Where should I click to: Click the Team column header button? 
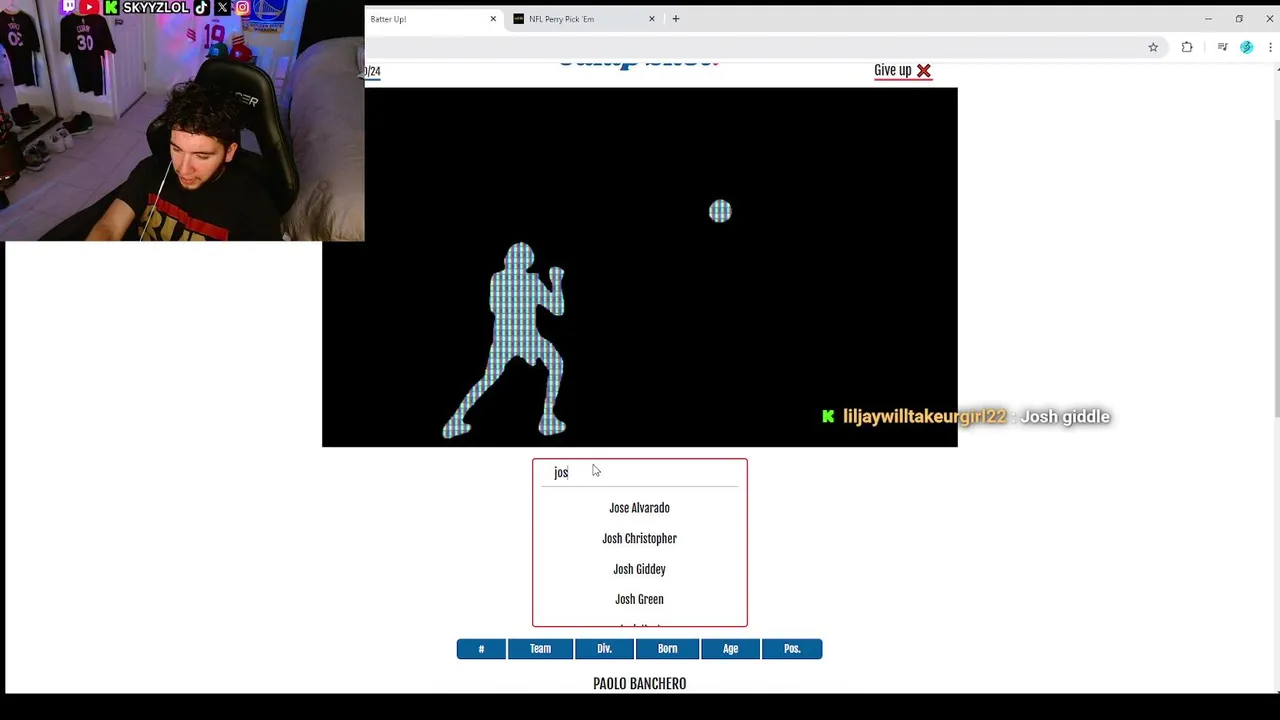(x=540, y=649)
